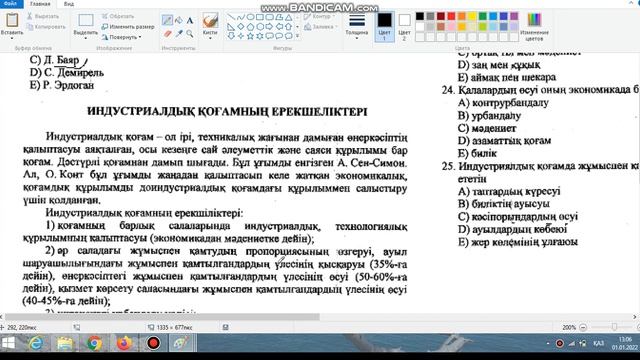Pick the purple color swatch

(x=514, y=16)
